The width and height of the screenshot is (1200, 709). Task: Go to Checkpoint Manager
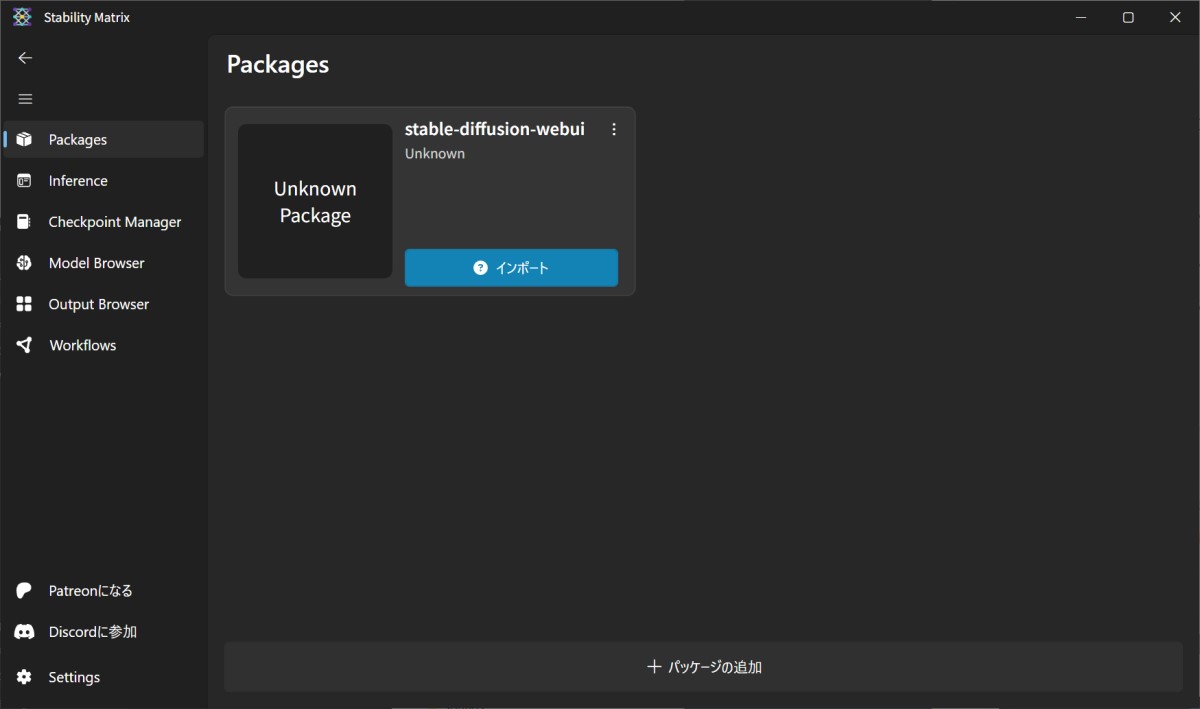click(104, 222)
